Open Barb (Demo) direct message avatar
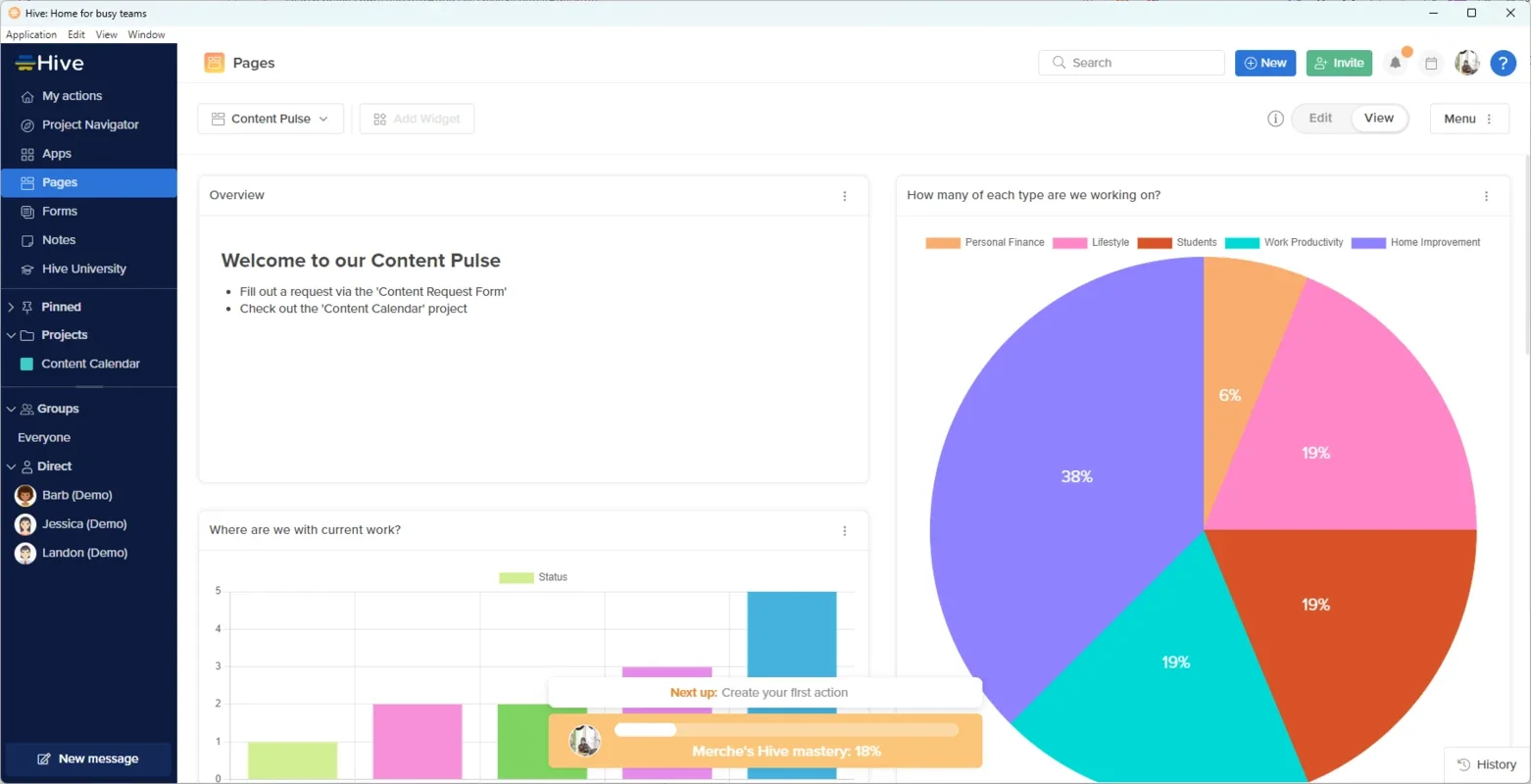The image size is (1531, 784). tap(25, 495)
